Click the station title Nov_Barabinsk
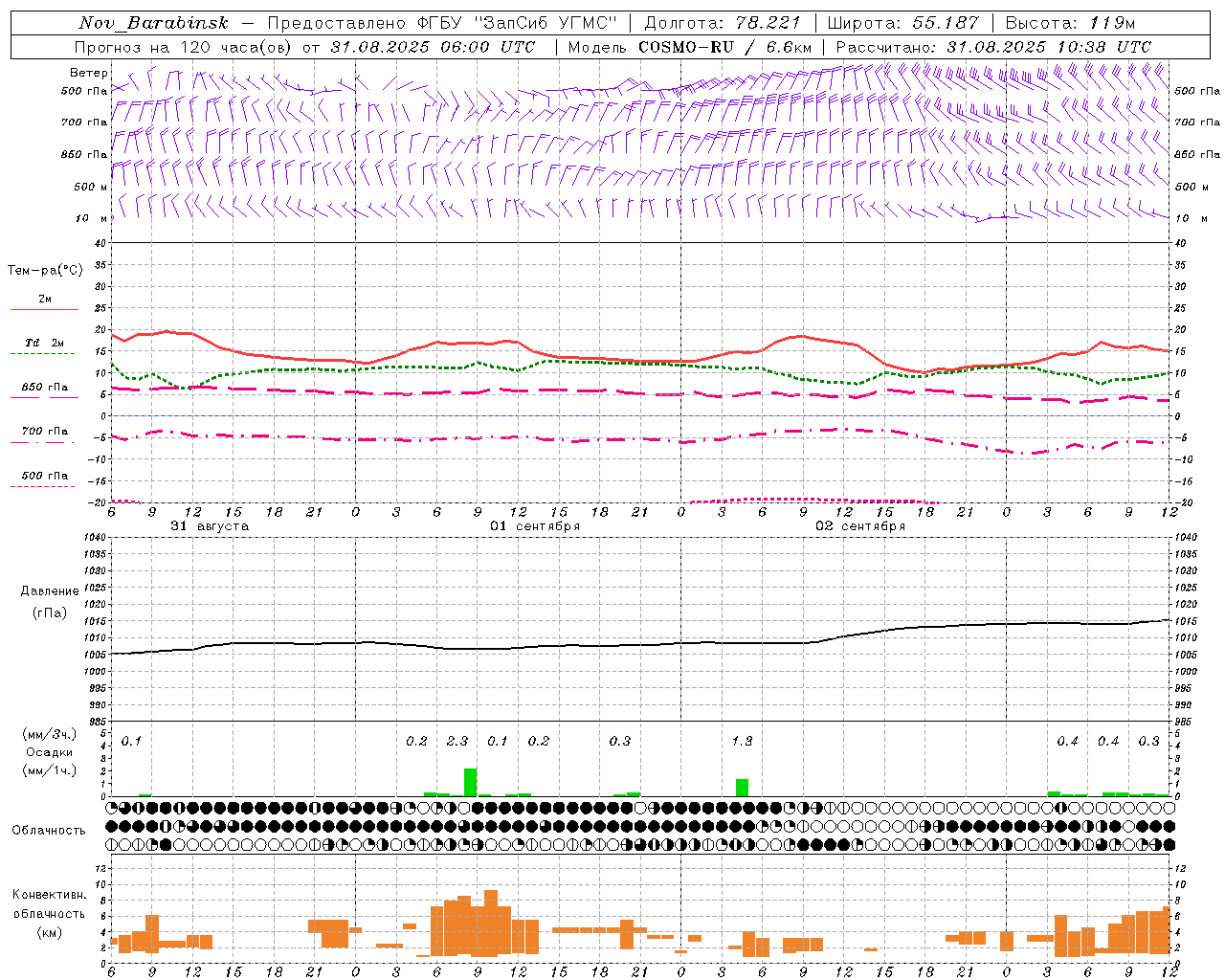Screen dimensions: 1225x980 [x=153, y=23]
